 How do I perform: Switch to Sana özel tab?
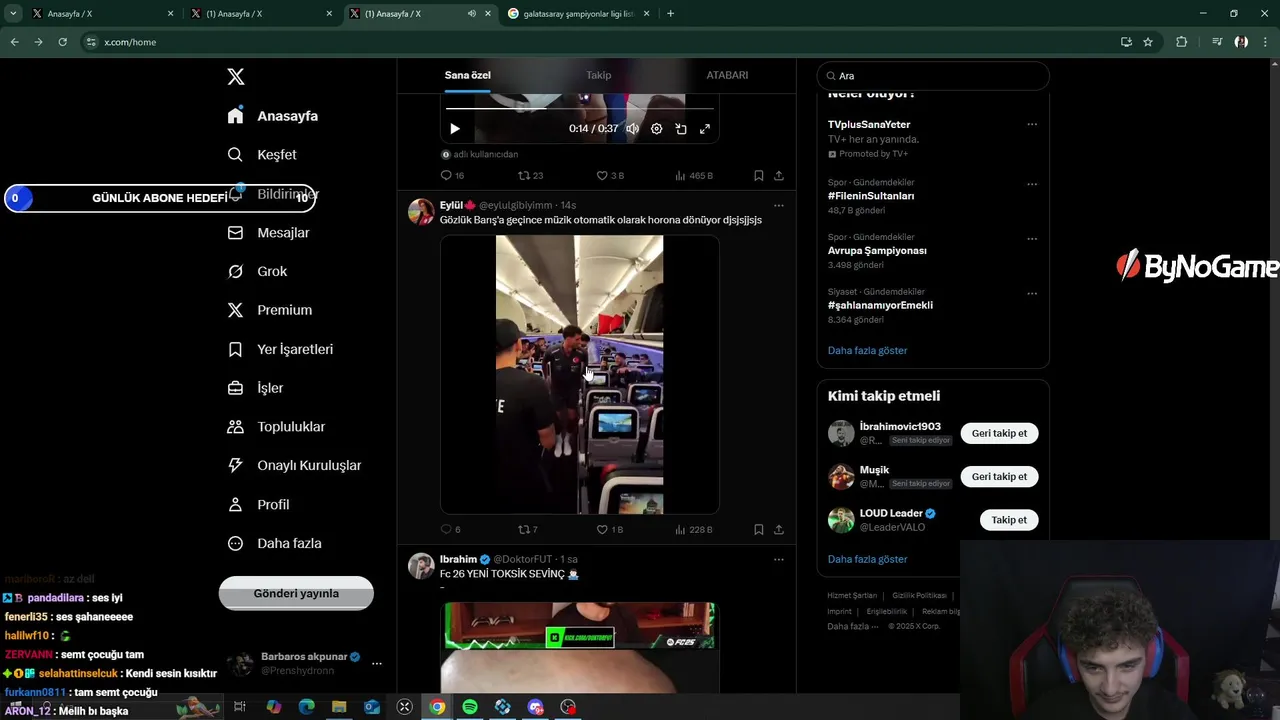tap(468, 75)
